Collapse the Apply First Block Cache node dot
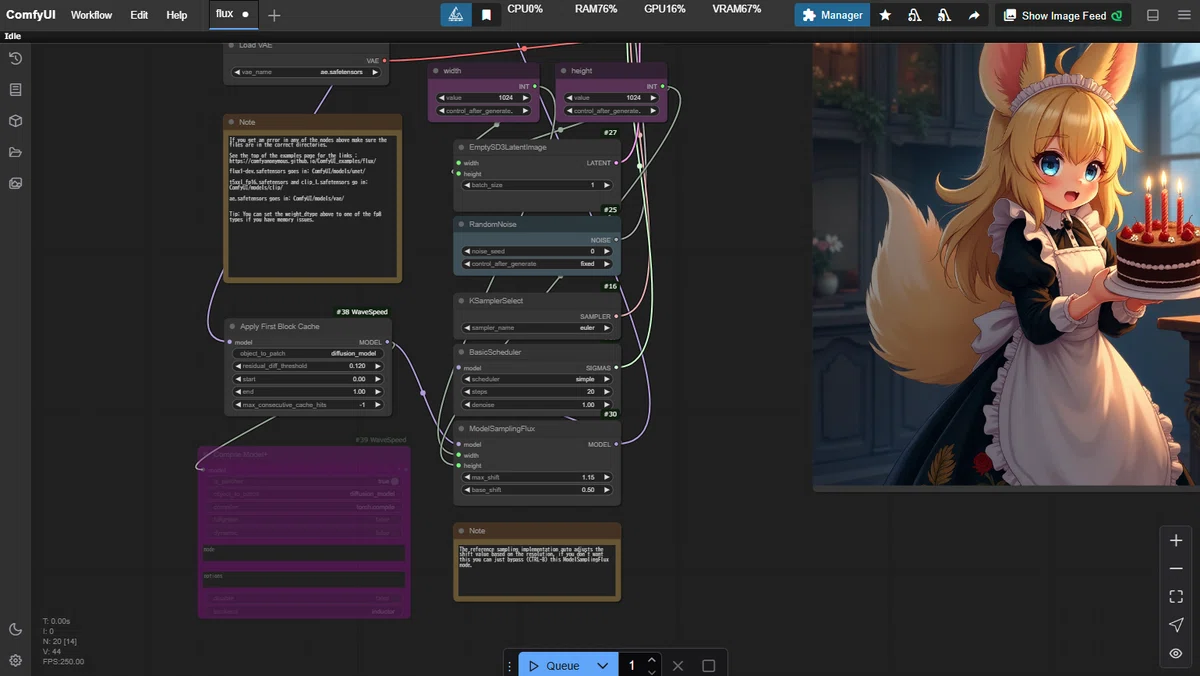1200x676 pixels. pos(233,327)
